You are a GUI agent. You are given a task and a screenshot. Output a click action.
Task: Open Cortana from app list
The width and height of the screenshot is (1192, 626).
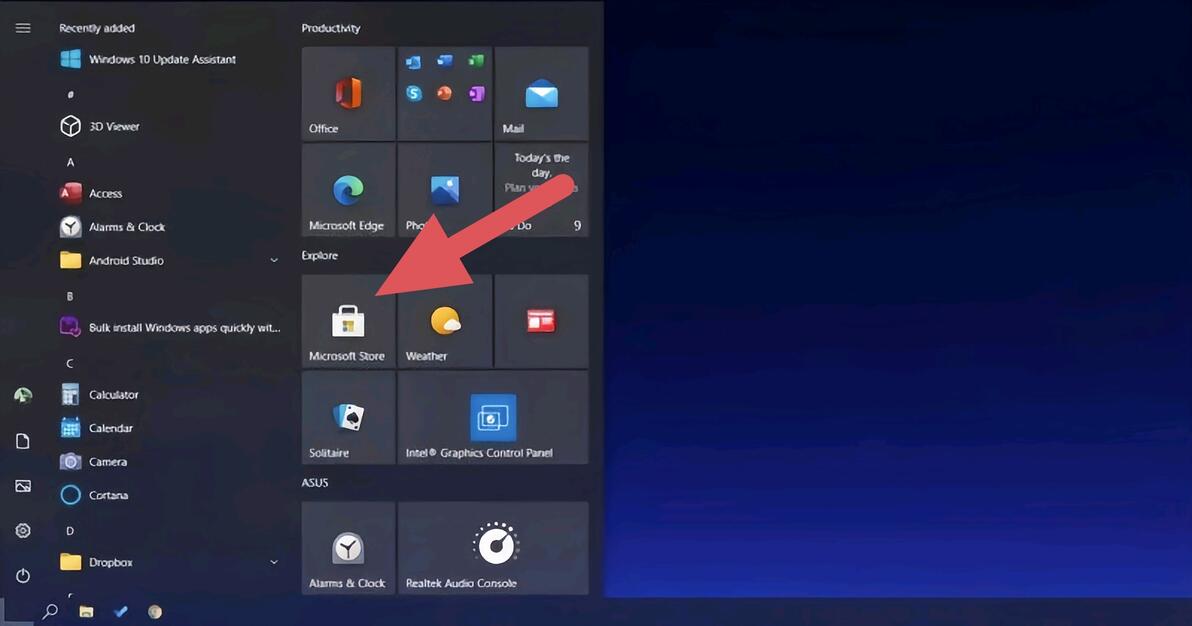[x=169, y=494]
